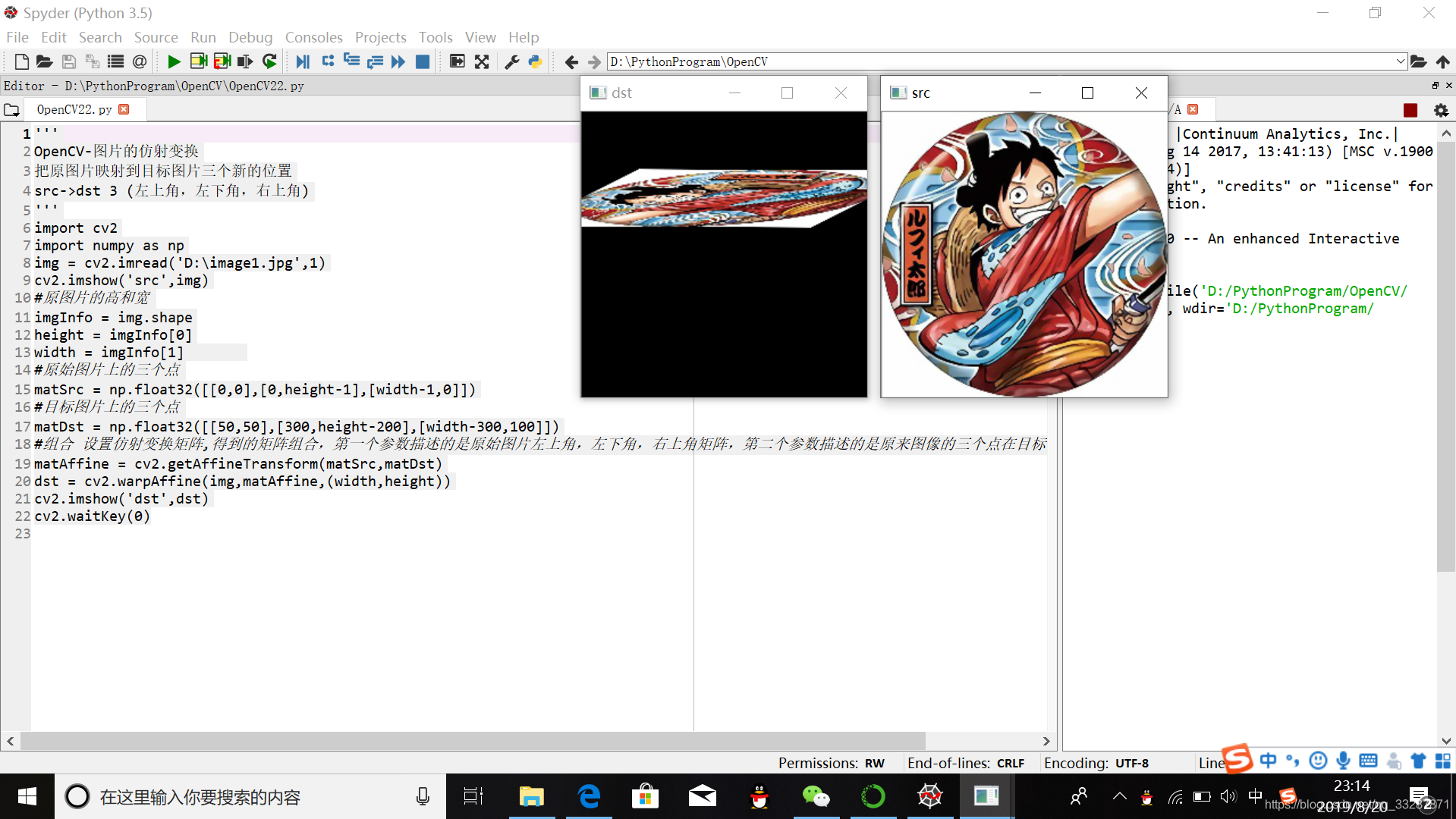1456x819 pixels.
Task: Maximize the current pane
Action: coord(457,61)
